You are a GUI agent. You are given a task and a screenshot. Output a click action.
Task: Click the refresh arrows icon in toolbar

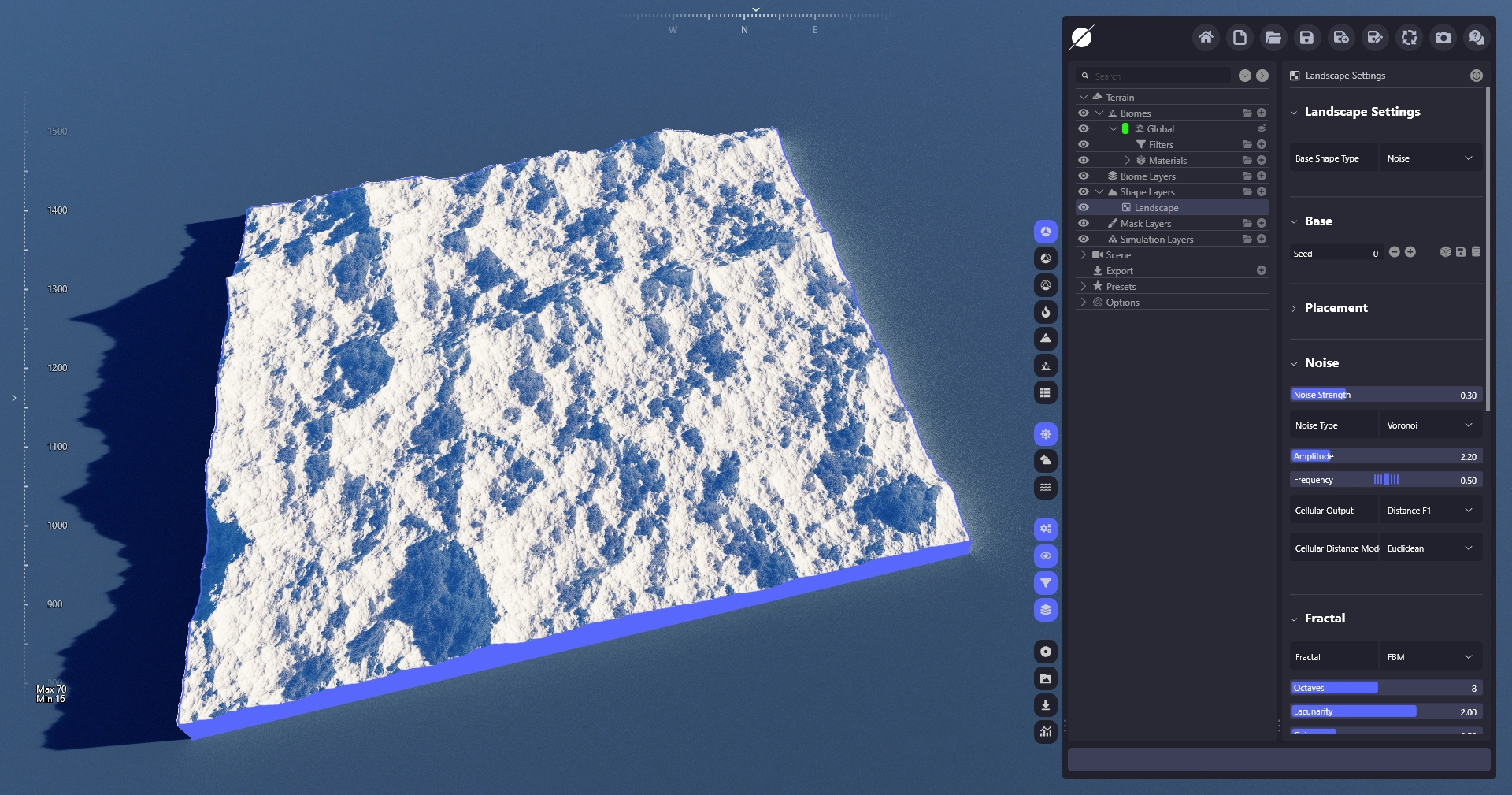pos(1409,37)
